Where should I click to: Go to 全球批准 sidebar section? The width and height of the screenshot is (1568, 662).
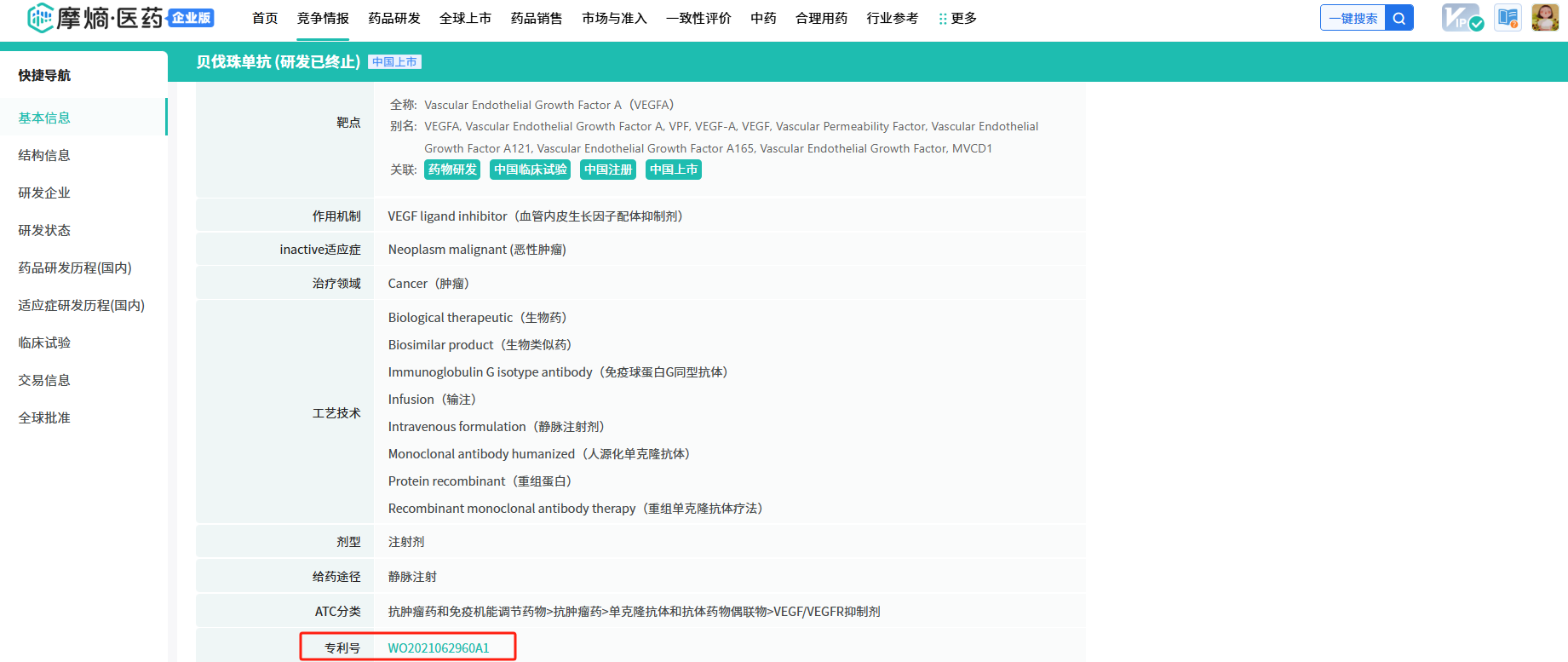pos(44,417)
